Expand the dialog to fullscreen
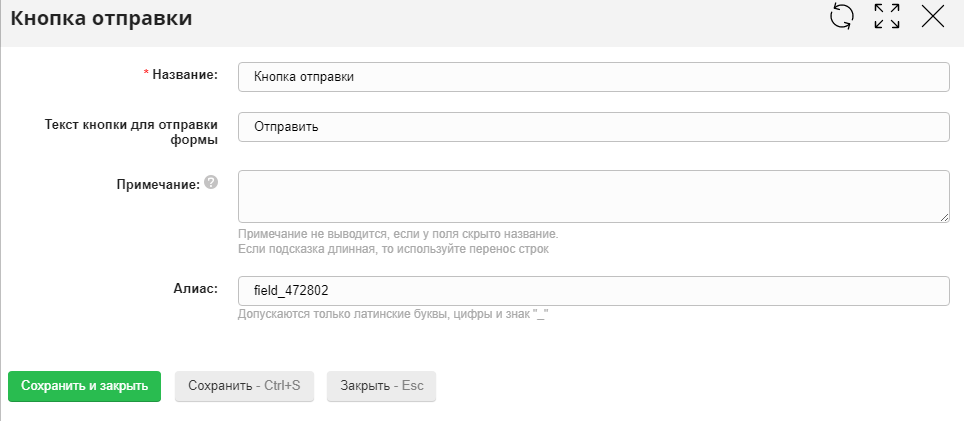Image resolution: width=964 pixels, height=421 pixels. pyautogui.click(x=886, y=17)
